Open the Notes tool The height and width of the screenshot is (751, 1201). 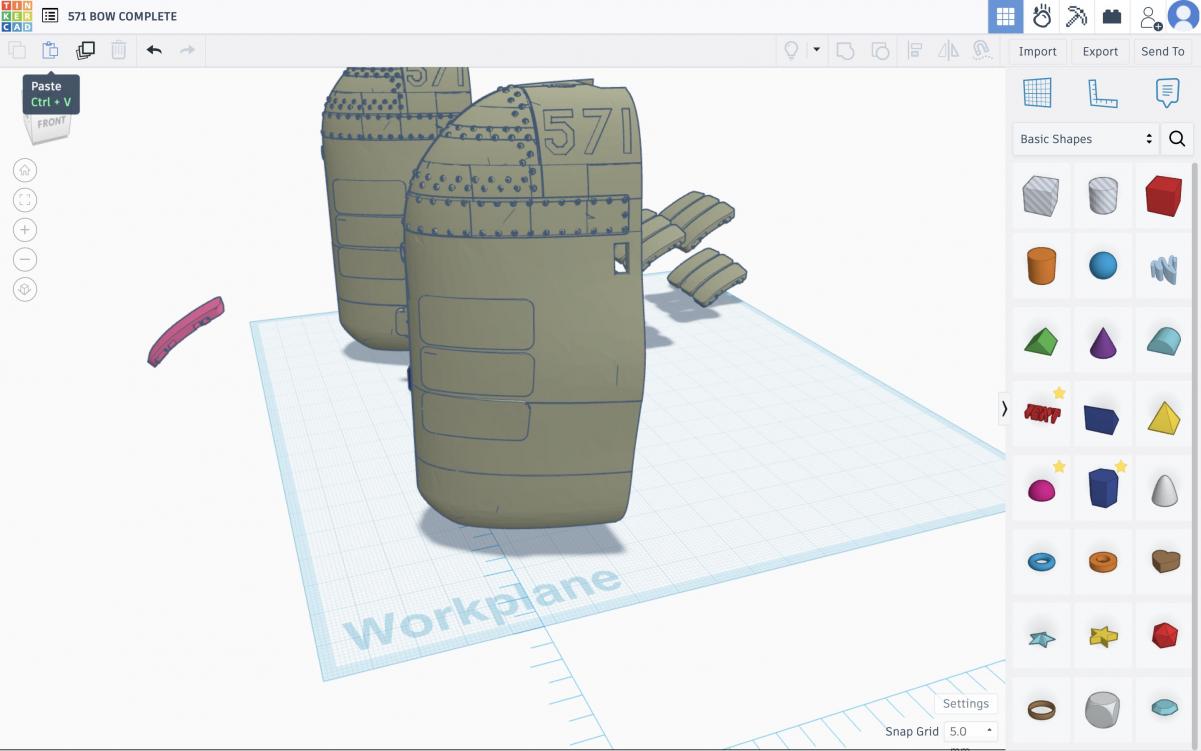(1167, 93)
